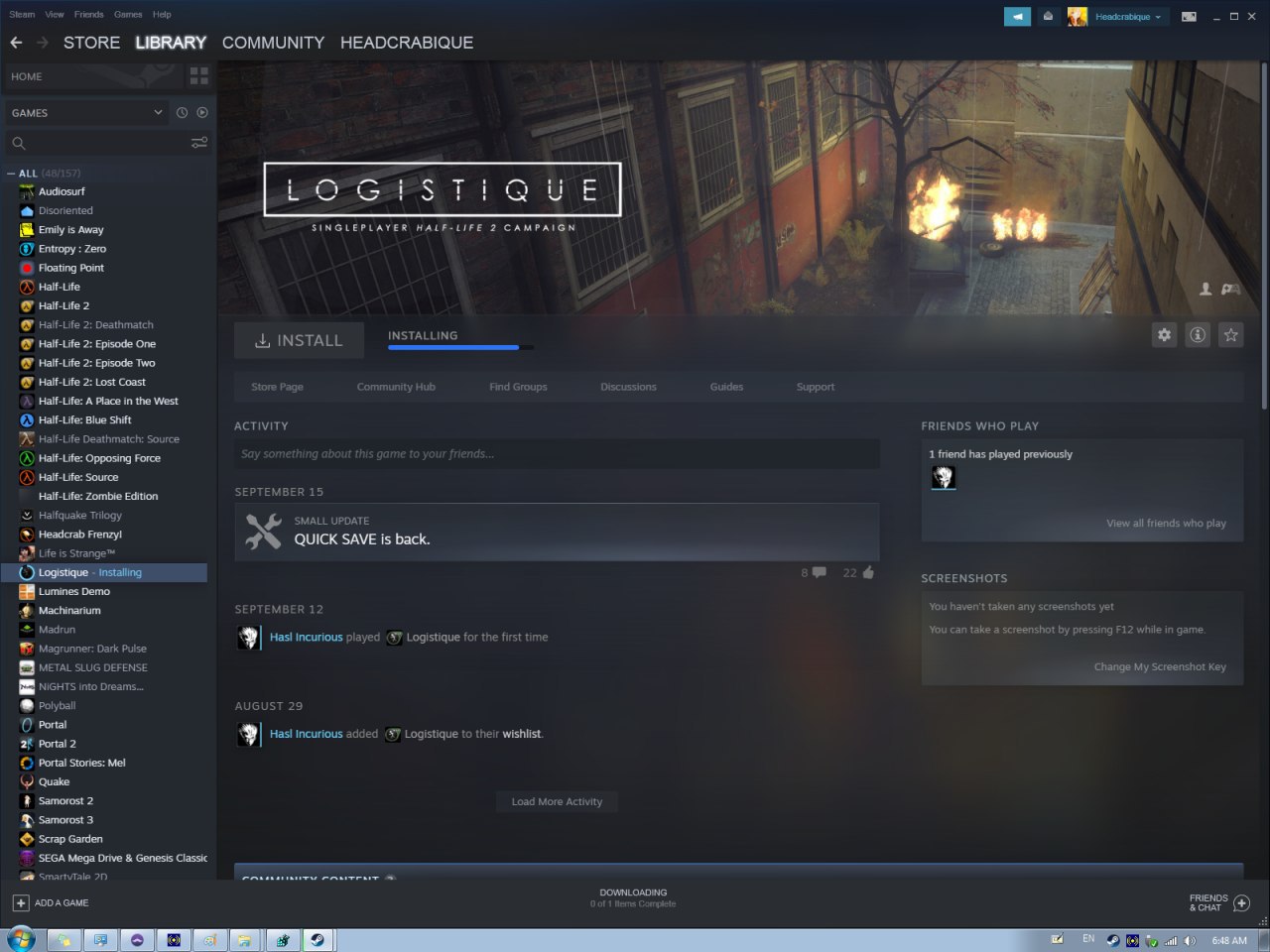The height and width of the screenshot is (952, 1270).
Task: Select Half-Life 2 in the library
Action: coord(64,305)
